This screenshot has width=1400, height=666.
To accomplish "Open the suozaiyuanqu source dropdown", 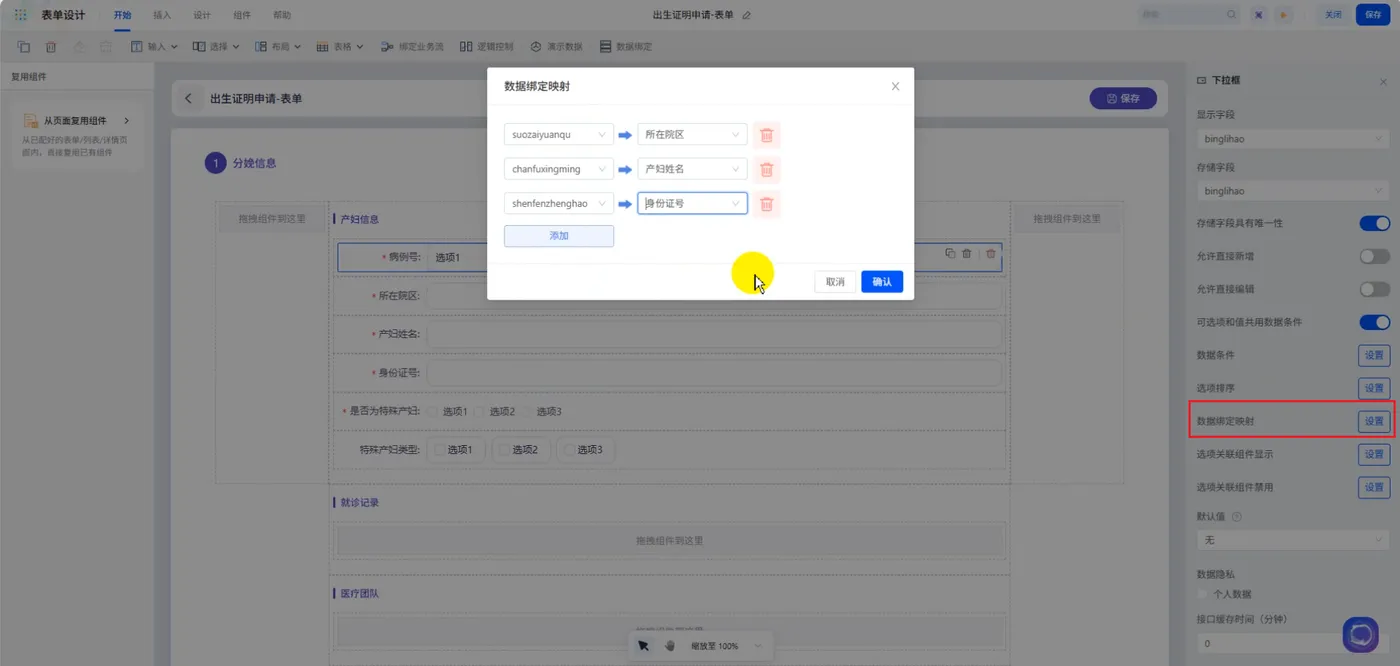I will pyautogui.click(x=558, y=135).
